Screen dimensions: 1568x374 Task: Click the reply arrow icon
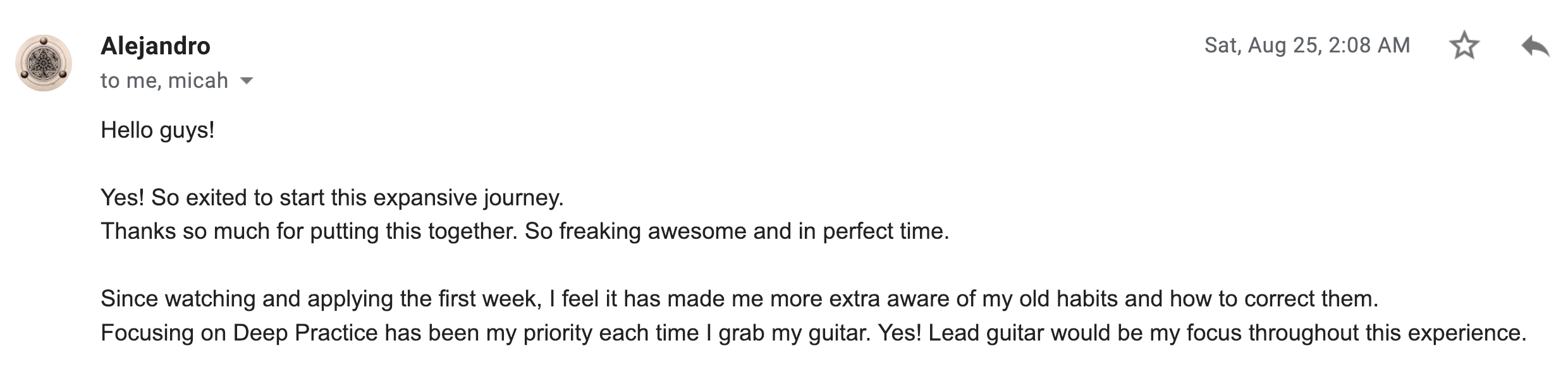pos(1535,46)
